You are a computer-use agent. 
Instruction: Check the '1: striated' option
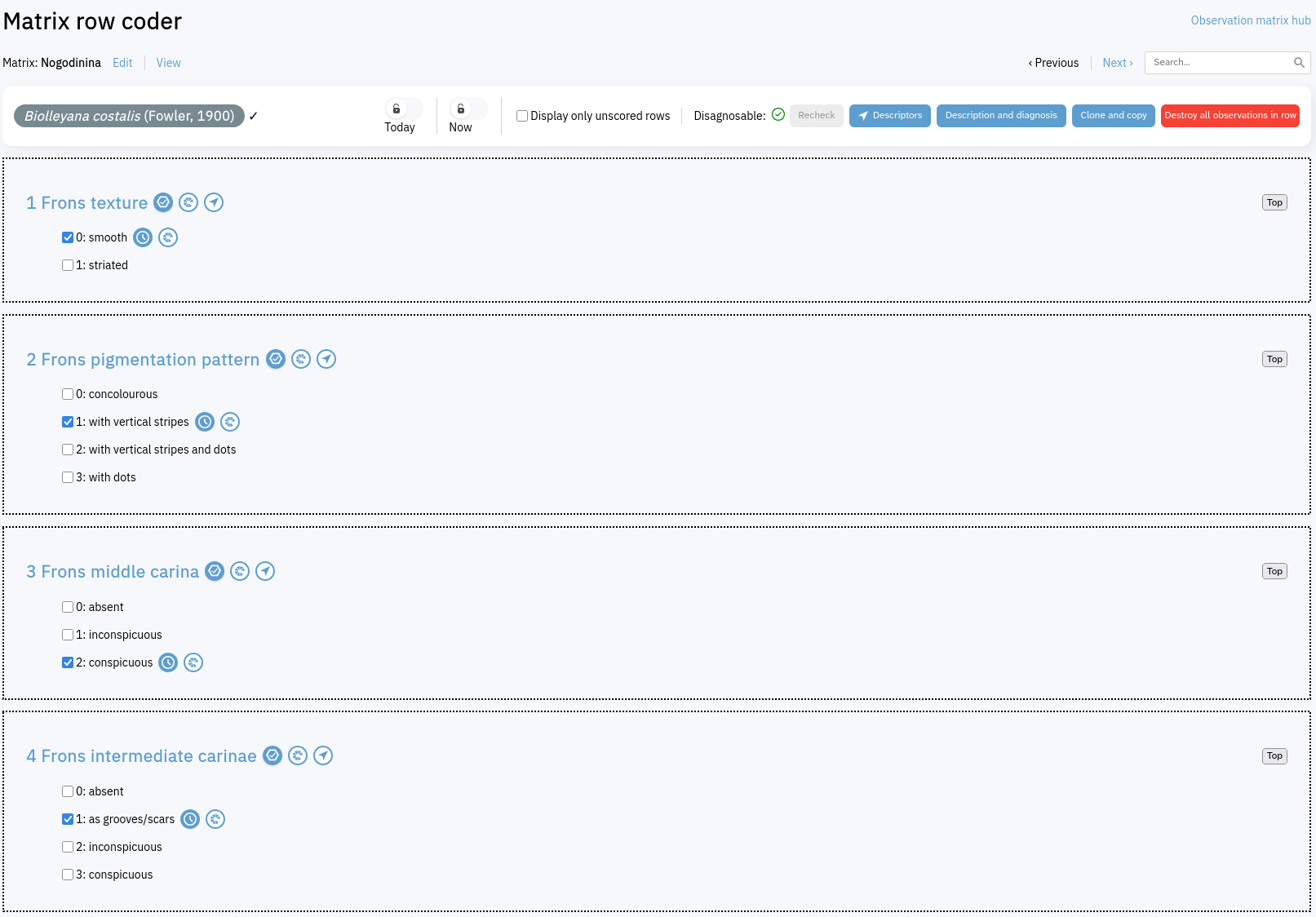point(68,265)
